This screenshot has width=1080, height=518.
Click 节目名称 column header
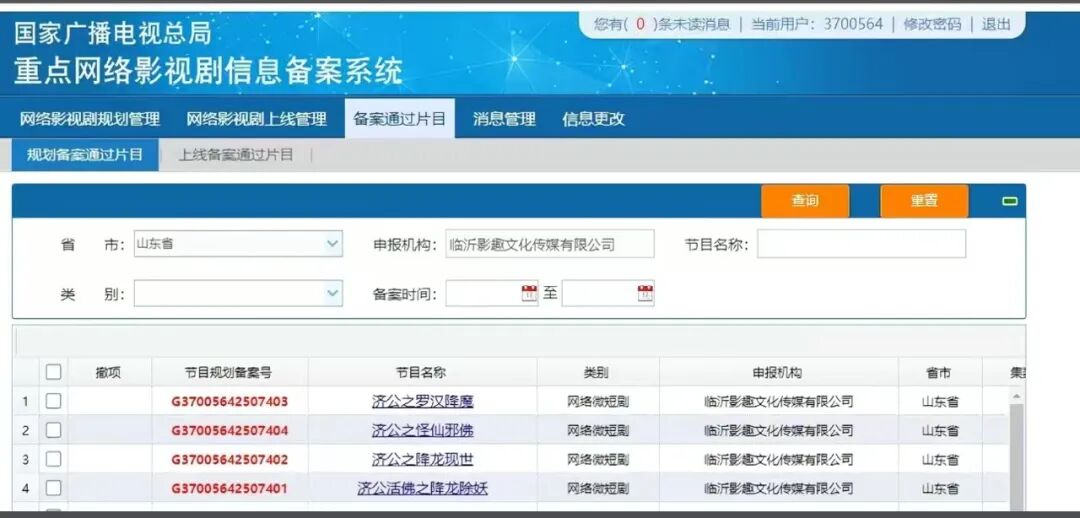(422, 373)
